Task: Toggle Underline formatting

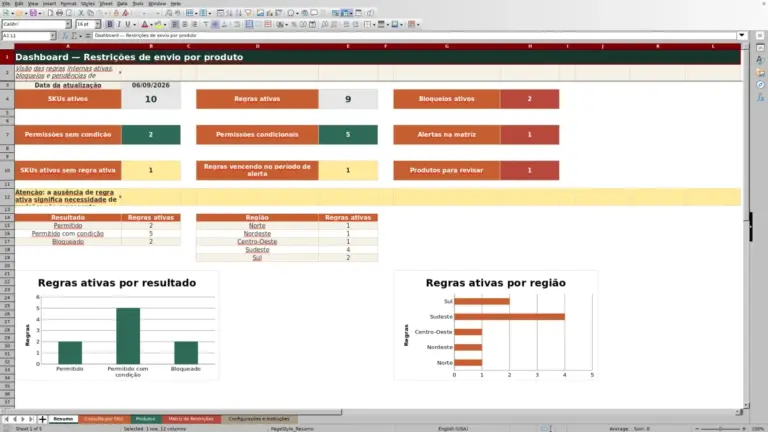Action: pyautogui.click(x=128, y=24)
